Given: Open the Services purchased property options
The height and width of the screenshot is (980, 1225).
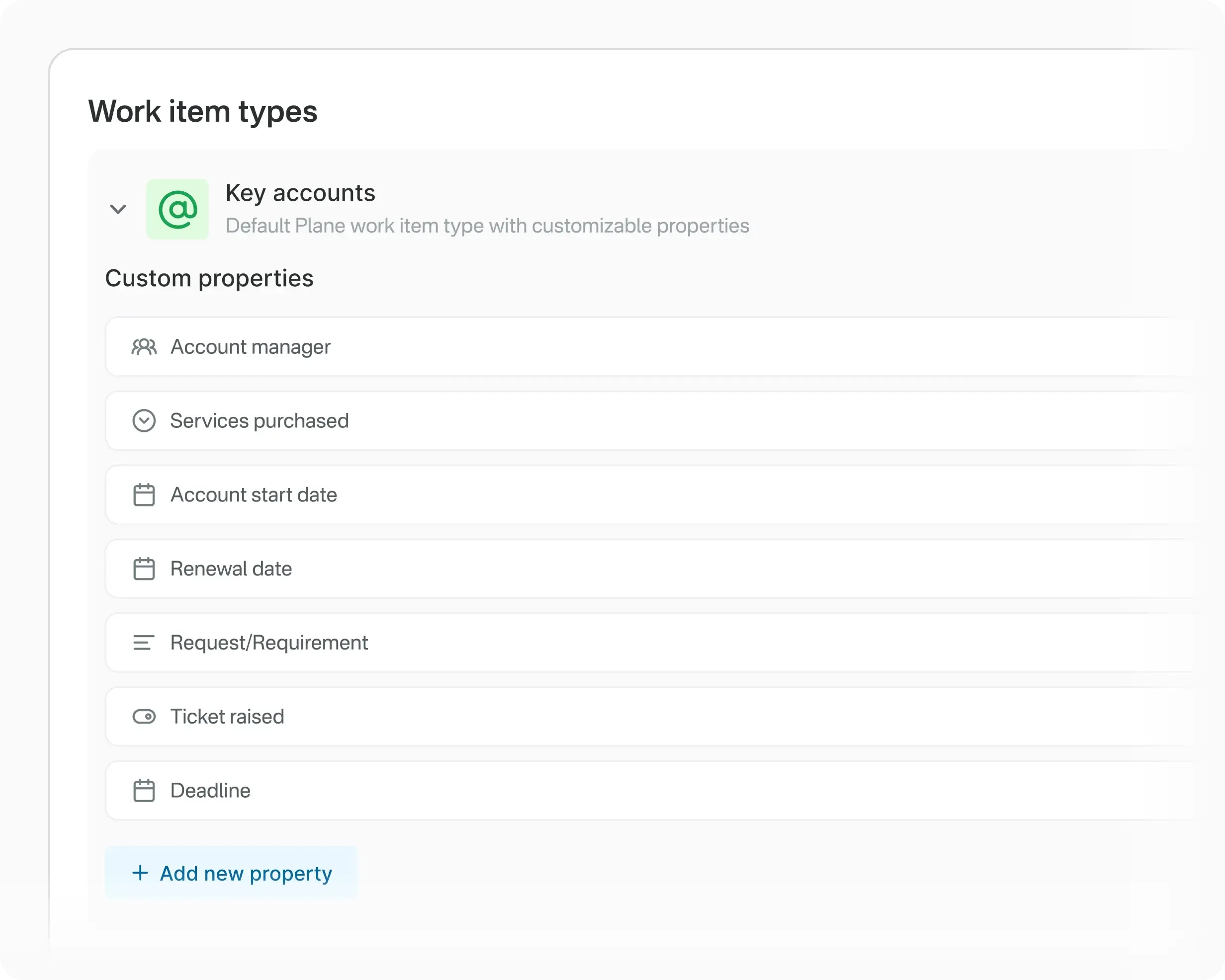Looking at the screenshot, I should point(260,420).
